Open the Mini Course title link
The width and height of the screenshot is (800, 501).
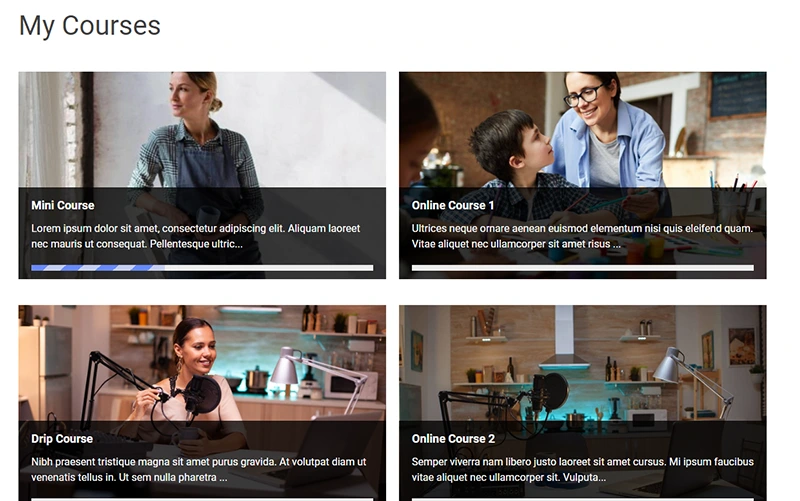tap(63, 205)
